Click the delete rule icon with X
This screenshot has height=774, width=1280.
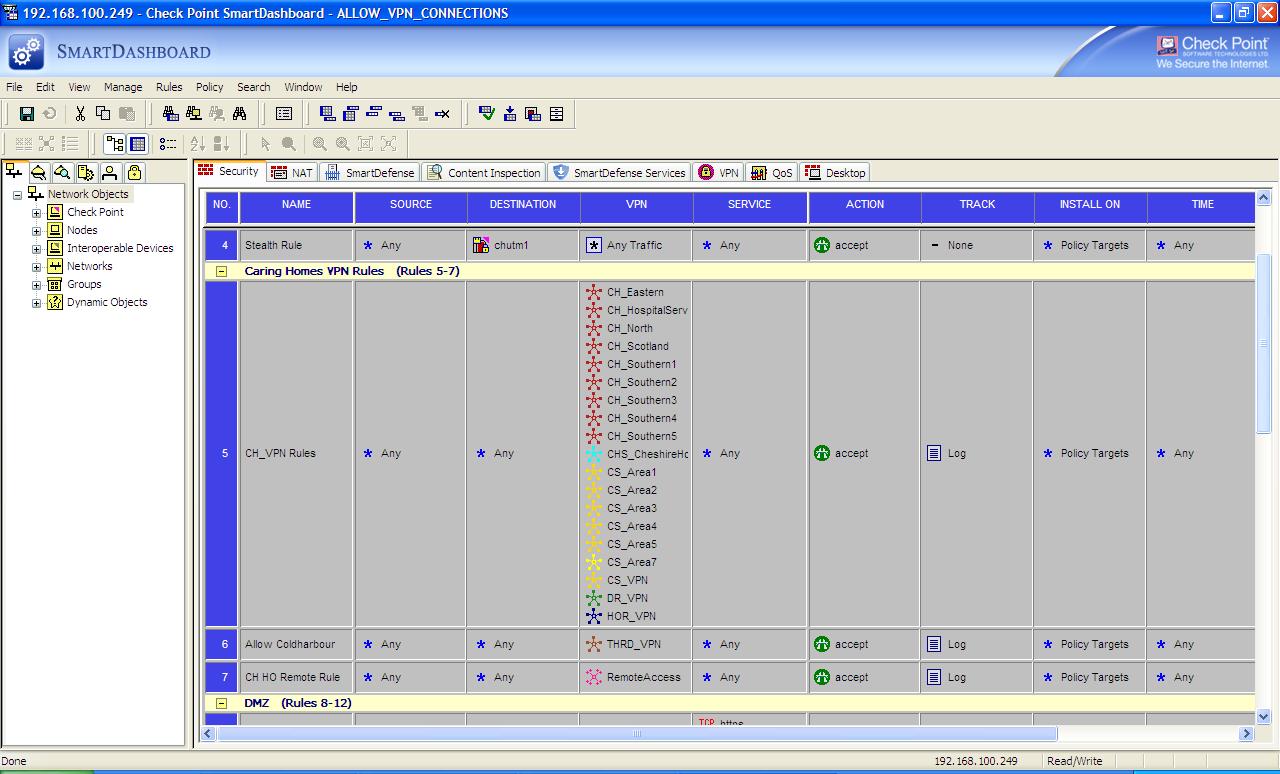[x=442, y=114]
